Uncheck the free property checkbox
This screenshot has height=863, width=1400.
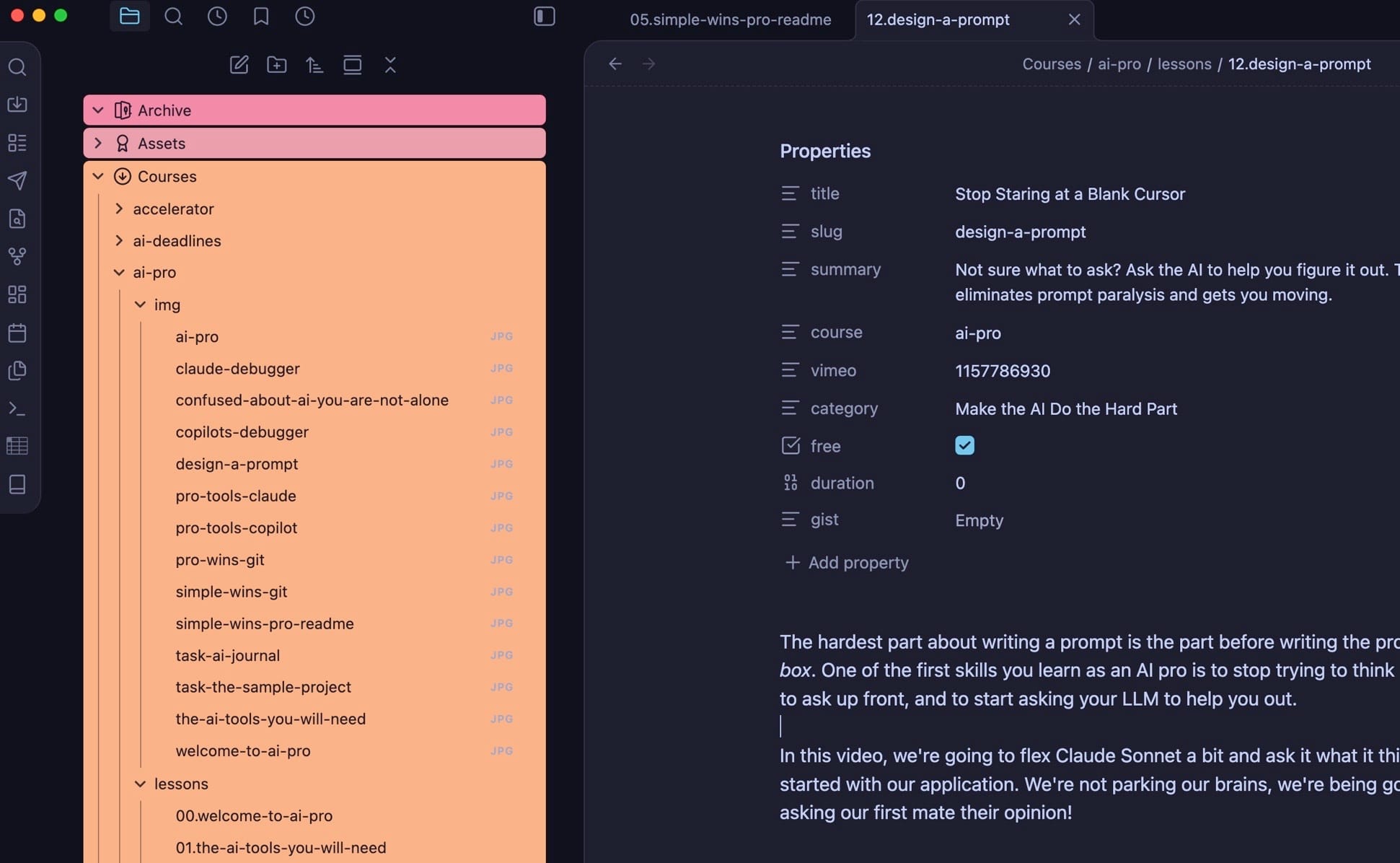964,445
